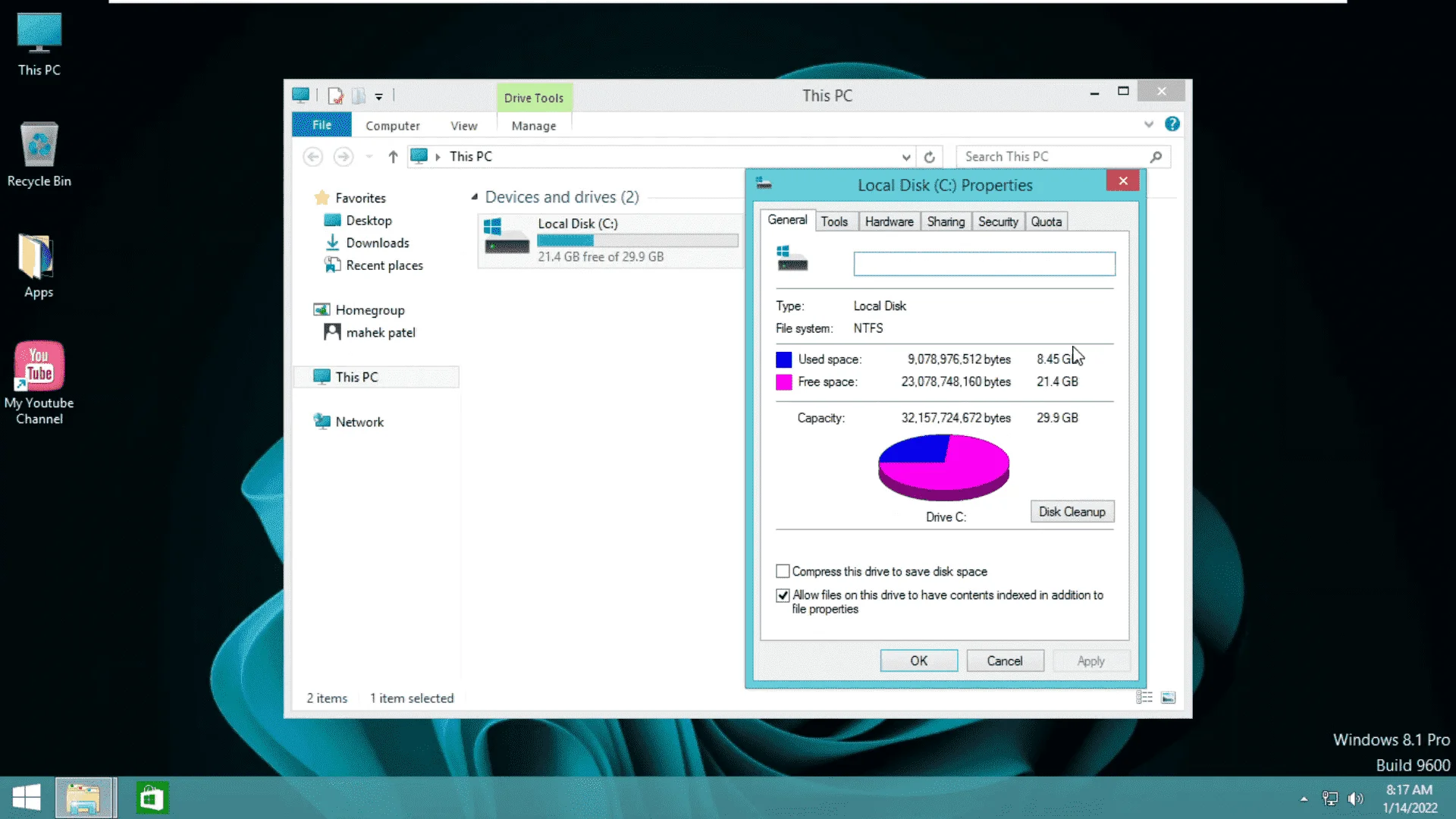Click OK in Properties dialog
The image size is (1456, 819).
click(x=918, y=661)
